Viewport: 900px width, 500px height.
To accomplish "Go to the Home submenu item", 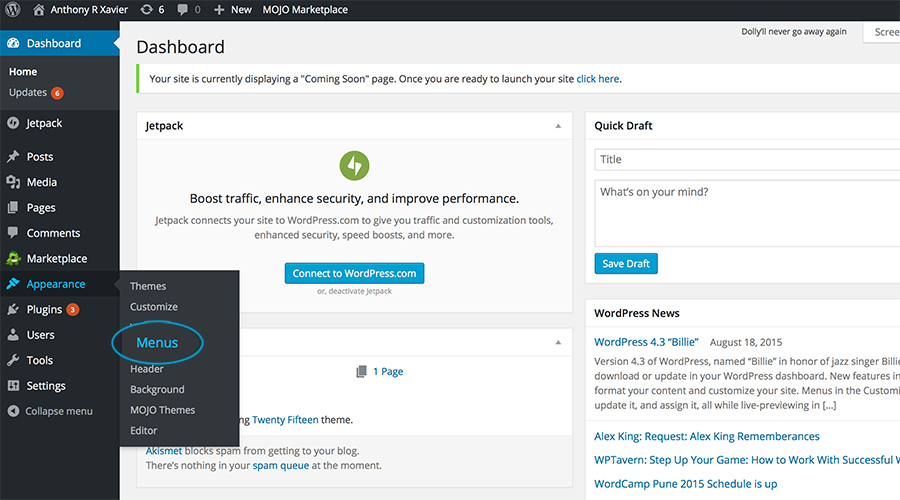I will (x=23, y=72).
